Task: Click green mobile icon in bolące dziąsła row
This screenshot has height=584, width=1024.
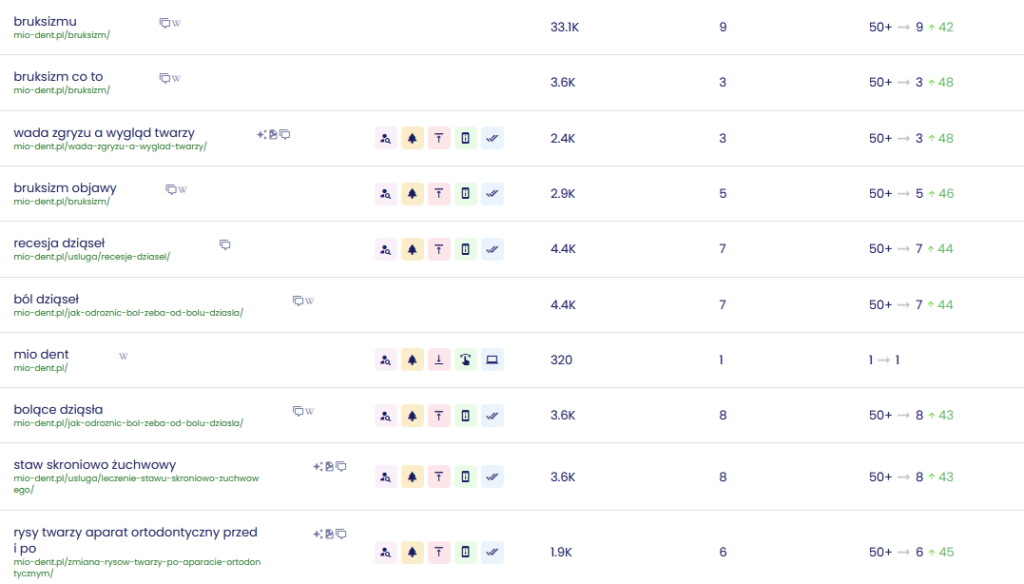Action: (465, 415)
